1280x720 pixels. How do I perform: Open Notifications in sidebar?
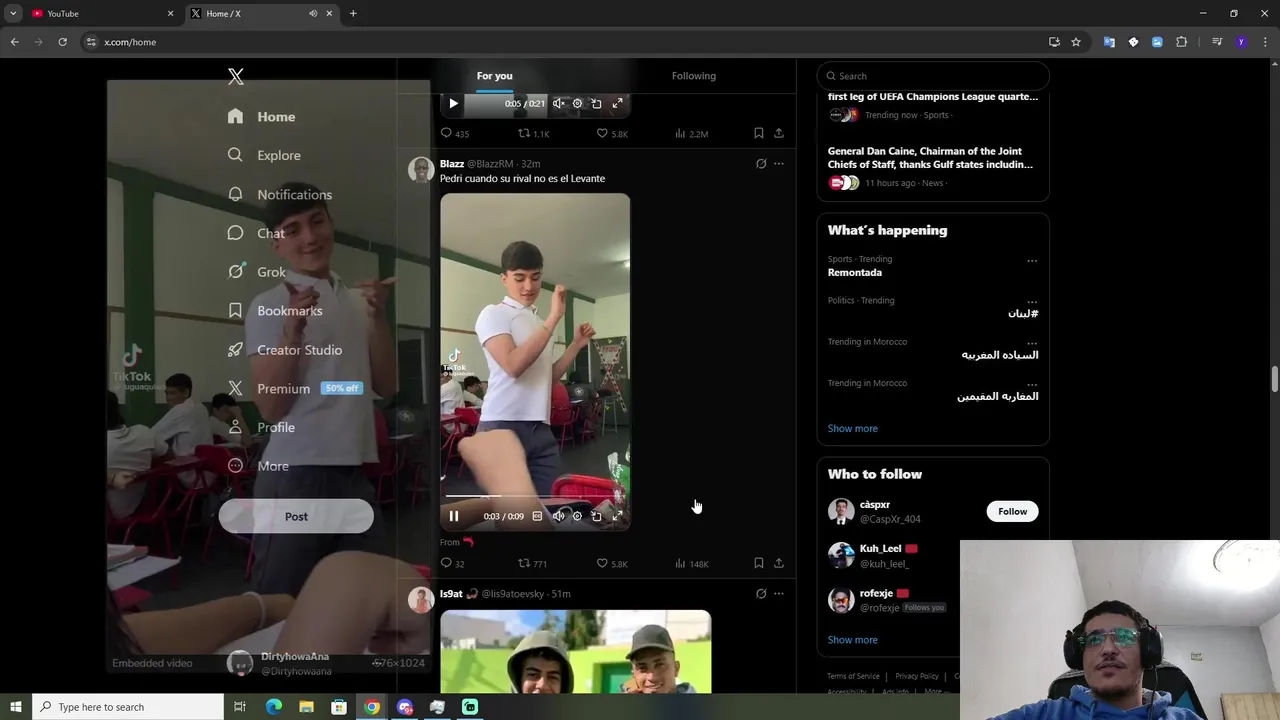point(279,194)
